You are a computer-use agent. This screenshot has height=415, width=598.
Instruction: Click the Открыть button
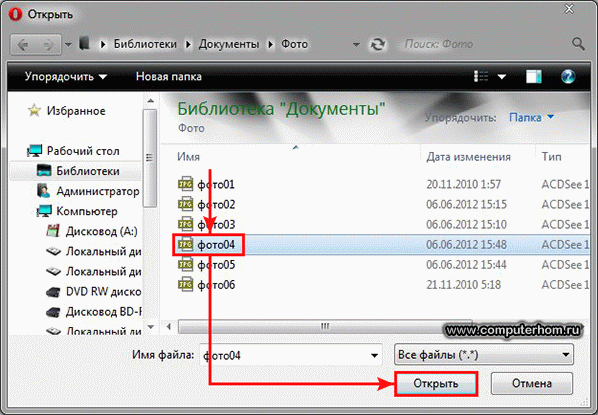click(436, 383)
